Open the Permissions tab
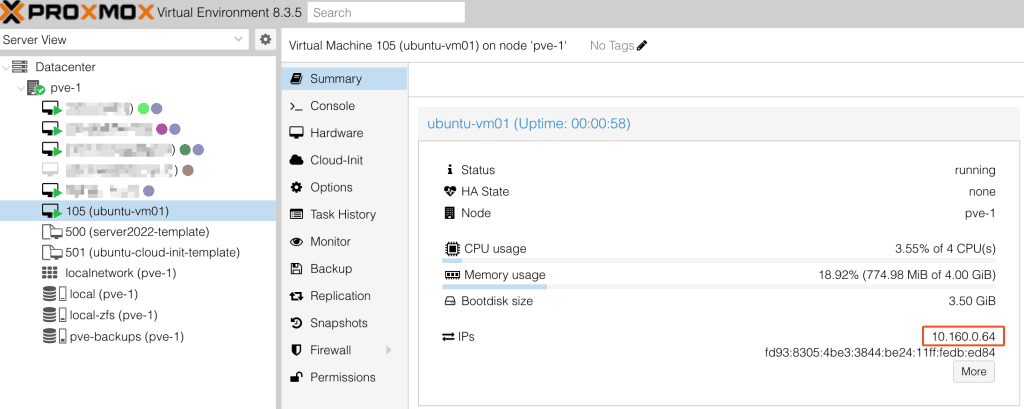 click(345, 377)
